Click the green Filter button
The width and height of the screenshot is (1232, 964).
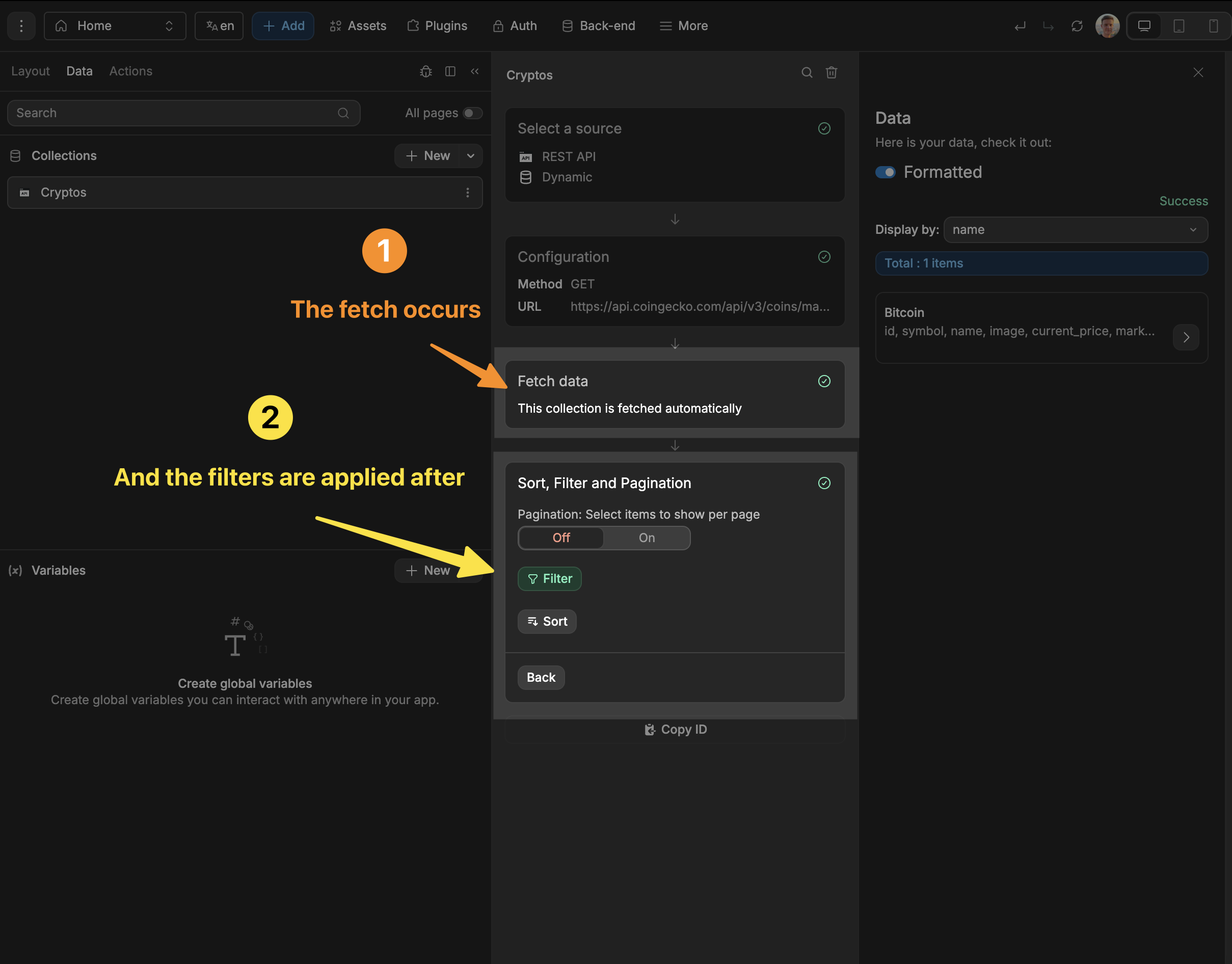pyautogui.click(x=549, y=579)
